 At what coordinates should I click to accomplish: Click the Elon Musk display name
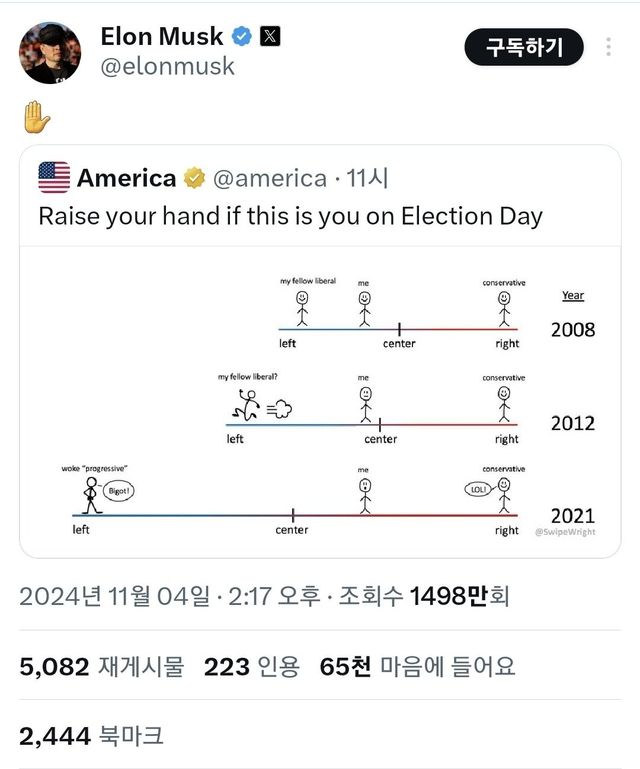tap(162, 37)
